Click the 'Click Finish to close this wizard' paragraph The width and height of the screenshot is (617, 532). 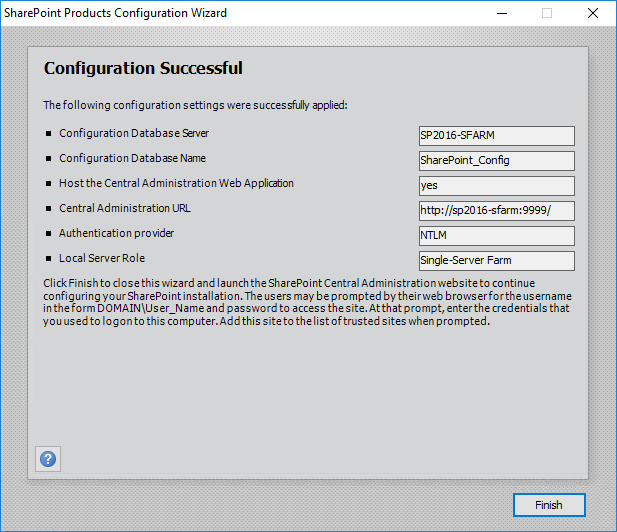tap(307, 302)
